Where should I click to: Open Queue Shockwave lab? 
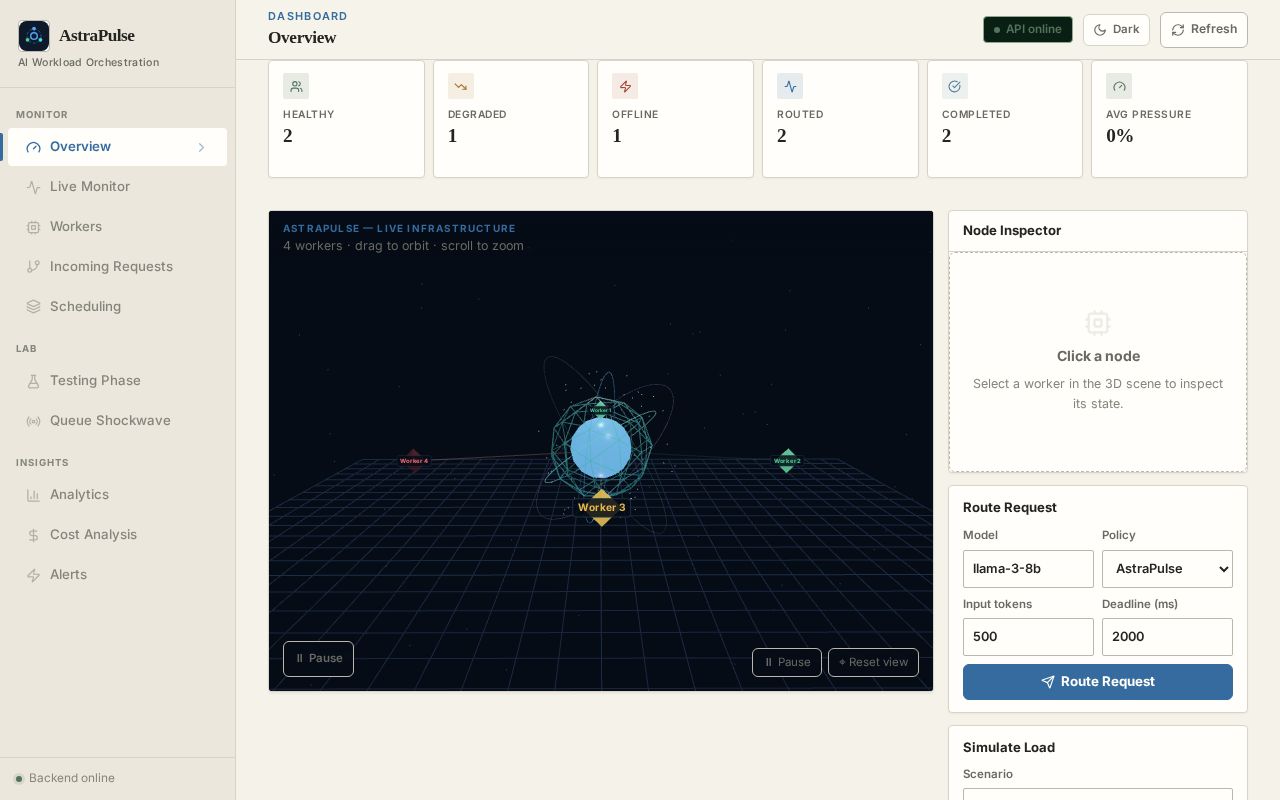[x=117, y=421]
